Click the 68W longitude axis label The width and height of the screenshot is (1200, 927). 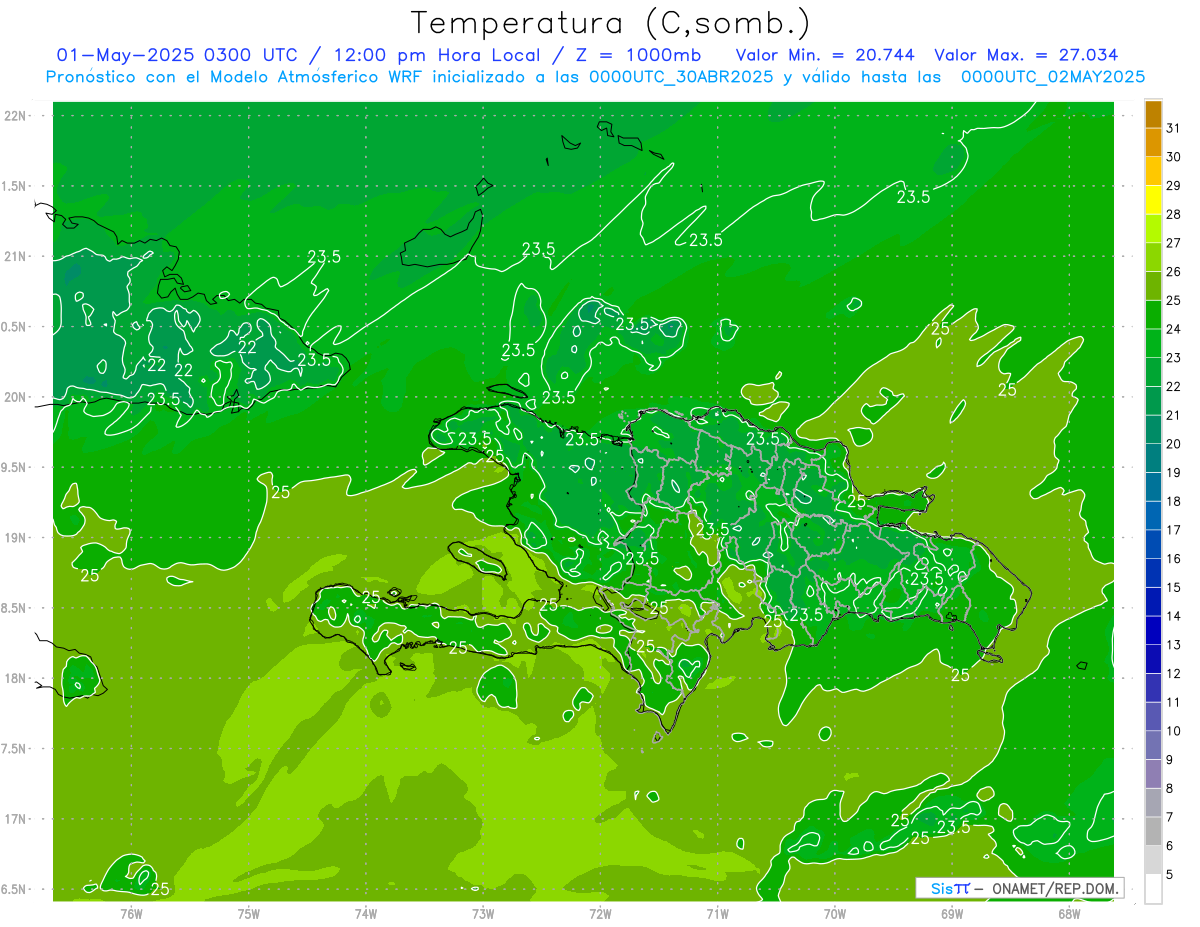pos(1069,913)
